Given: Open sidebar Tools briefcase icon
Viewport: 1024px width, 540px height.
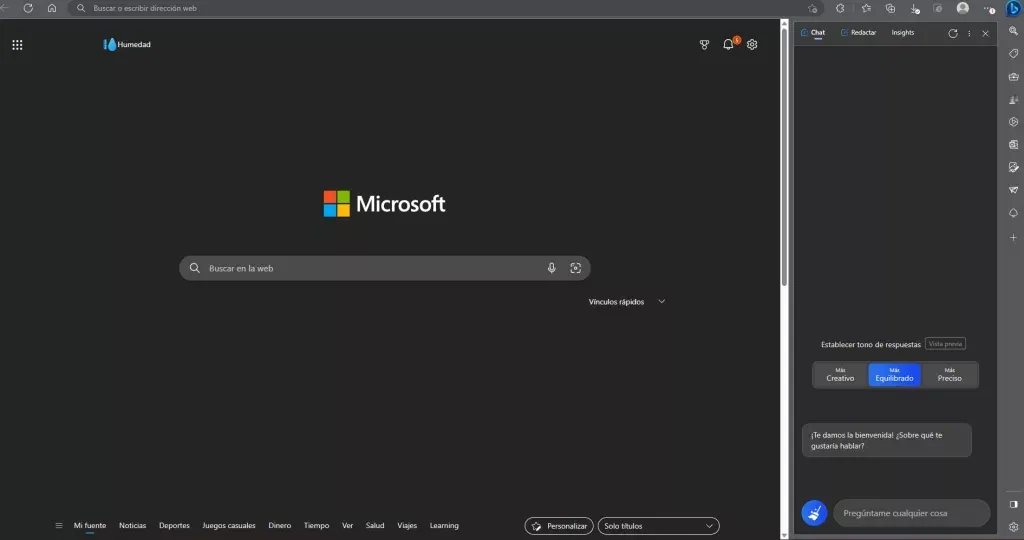Looking at the screenshot, I should point(1014,76).
